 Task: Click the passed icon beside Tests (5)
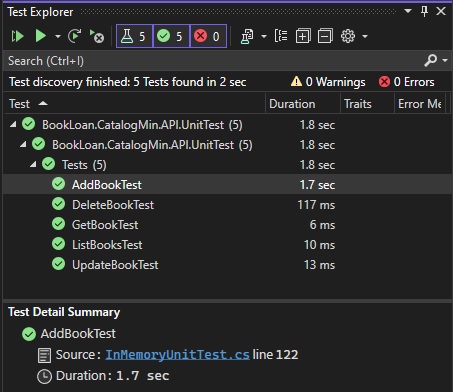coord(49,164)
